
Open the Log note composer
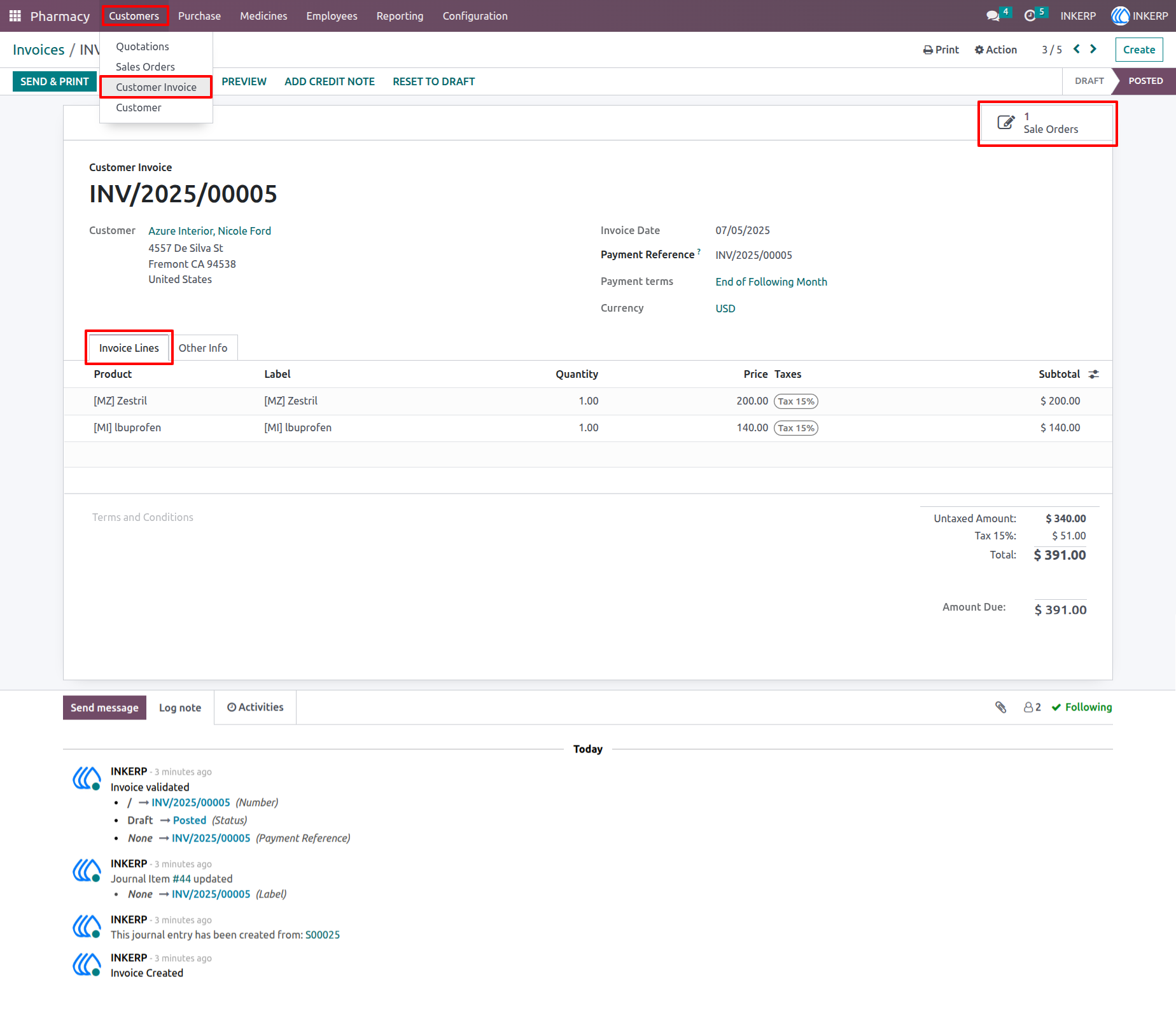tap(180, 708)
